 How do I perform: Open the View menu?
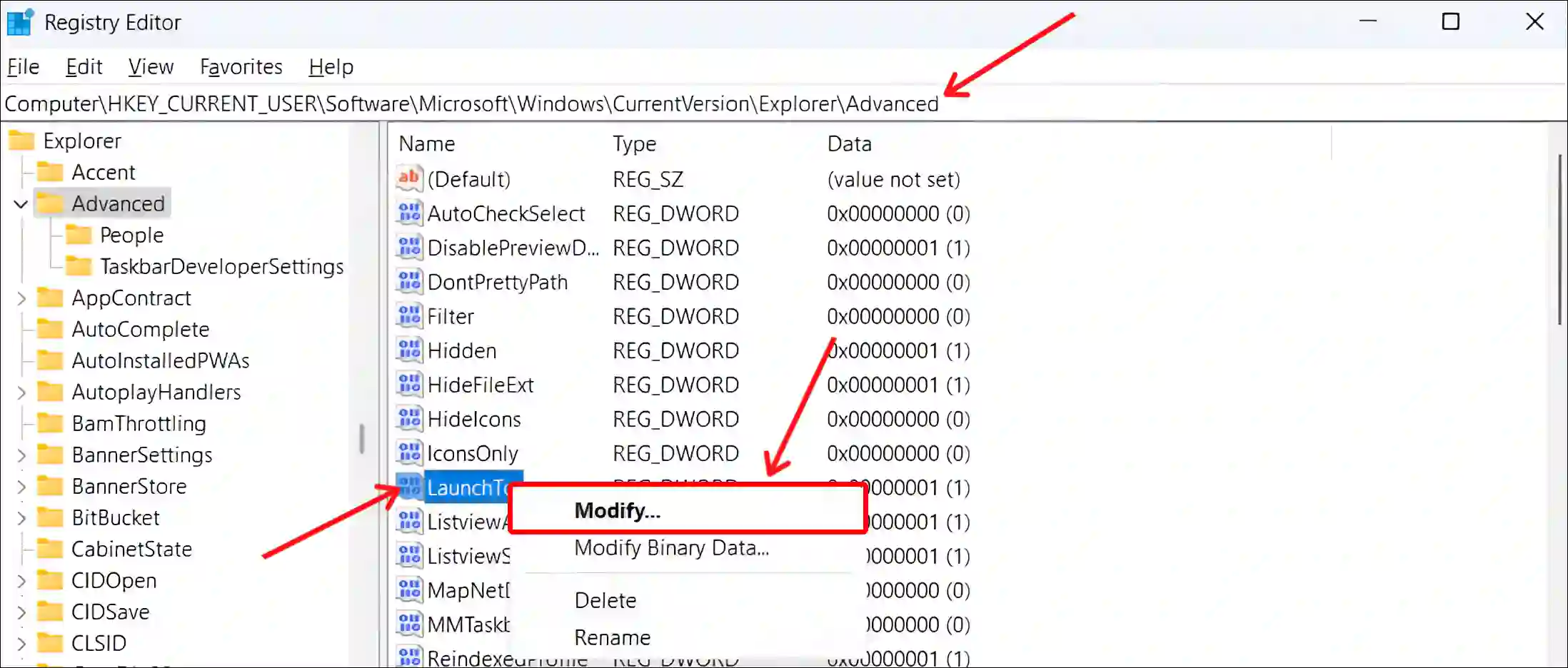point(151,67)
